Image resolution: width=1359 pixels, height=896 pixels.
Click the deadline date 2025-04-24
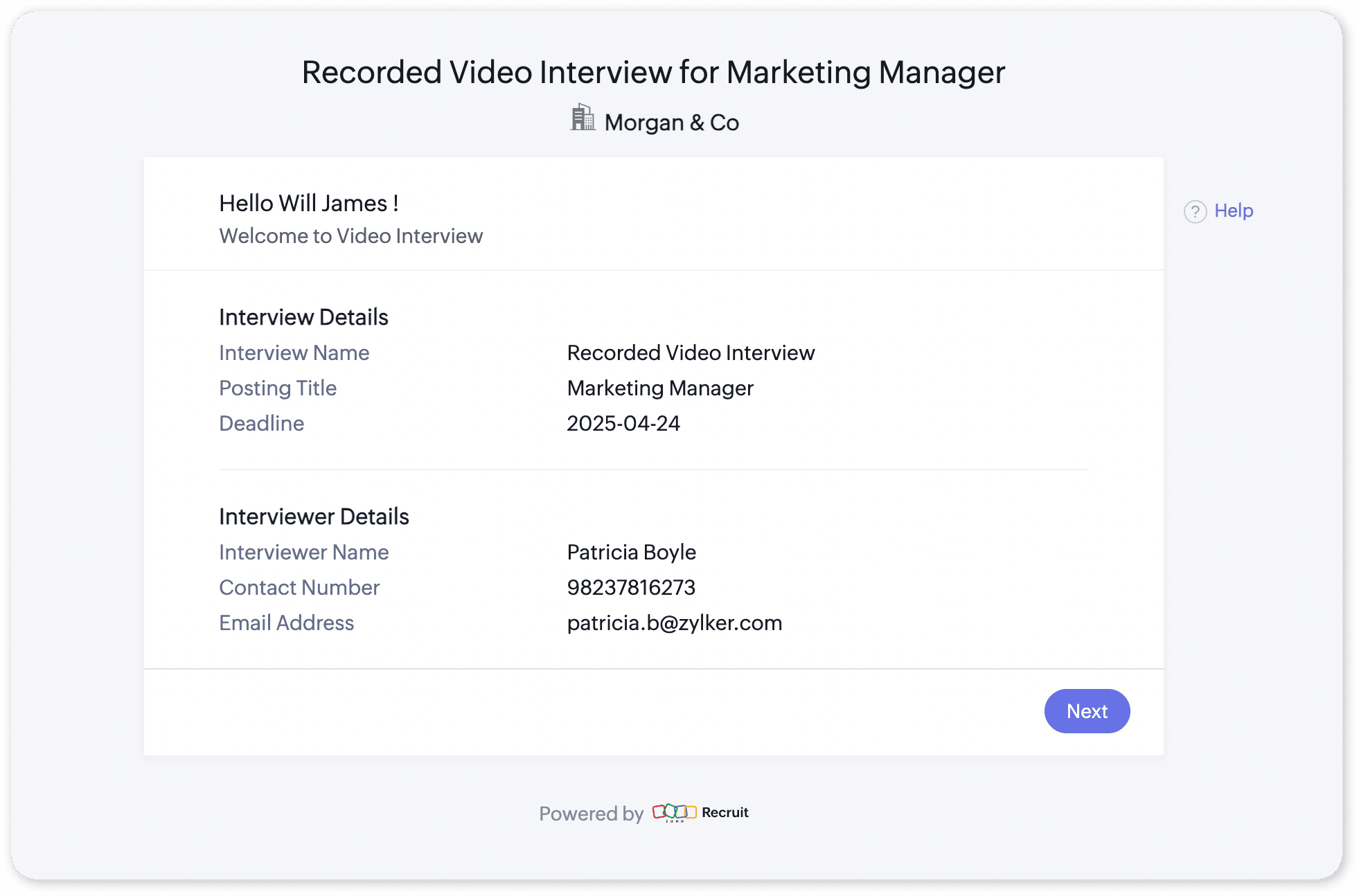623,424
